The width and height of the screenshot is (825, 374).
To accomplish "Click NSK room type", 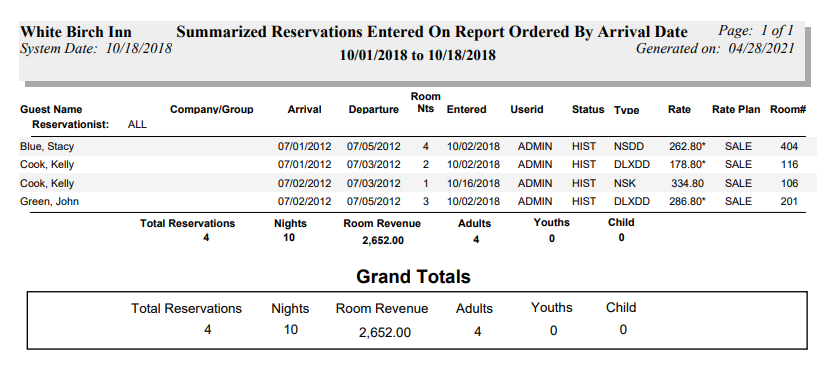I will point(625,184).
